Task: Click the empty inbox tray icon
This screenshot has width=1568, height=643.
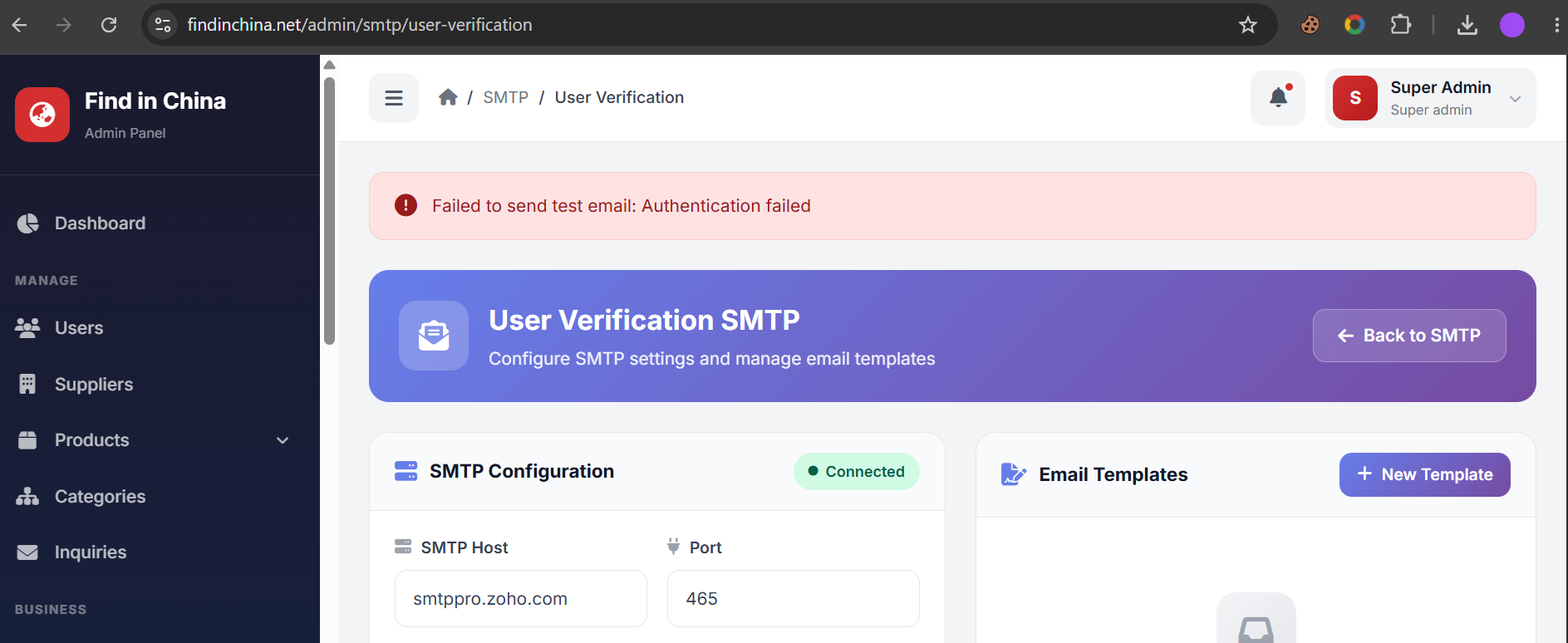Action: 1256,629
